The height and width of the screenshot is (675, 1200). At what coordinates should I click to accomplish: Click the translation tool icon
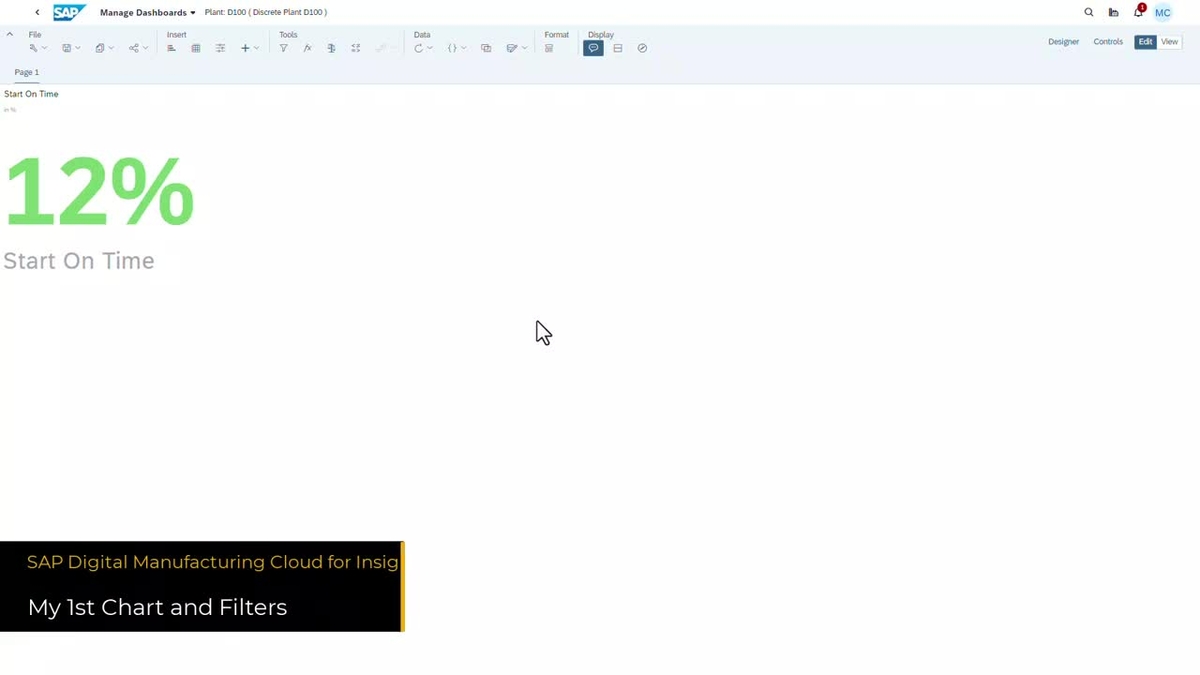tap(331, 47)
